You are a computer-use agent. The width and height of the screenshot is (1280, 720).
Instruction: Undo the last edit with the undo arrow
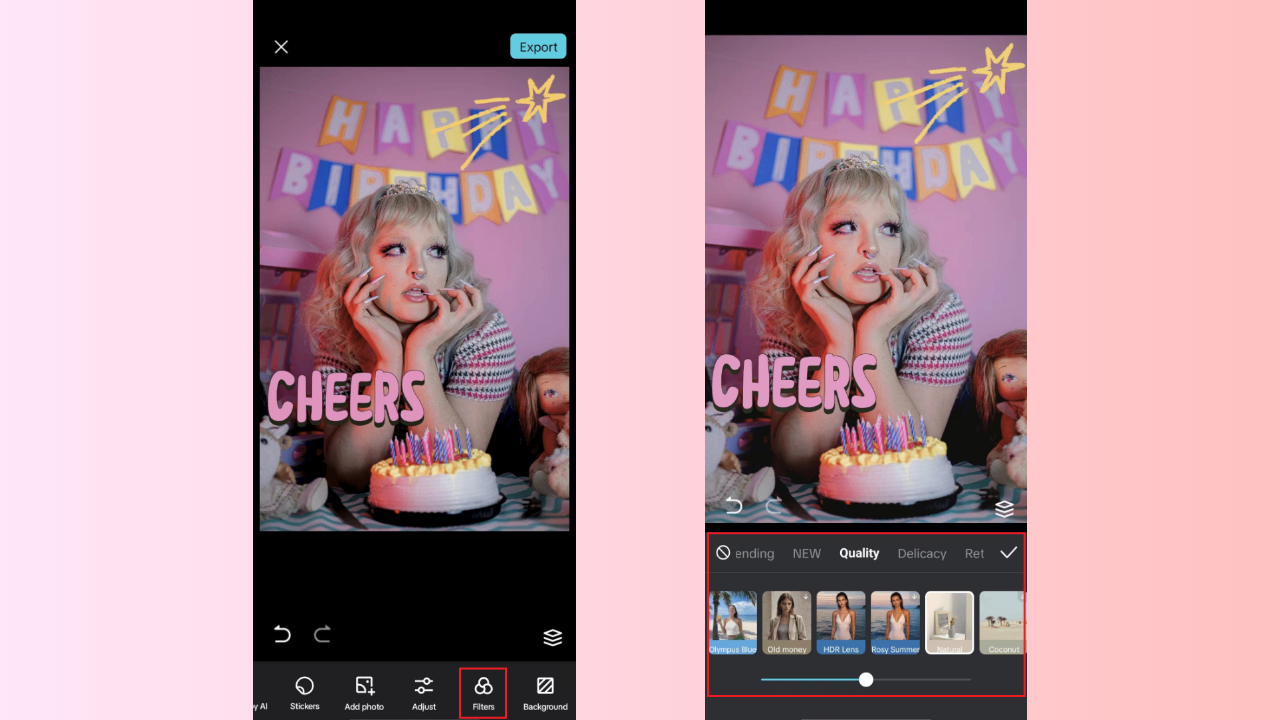[282, 634]
